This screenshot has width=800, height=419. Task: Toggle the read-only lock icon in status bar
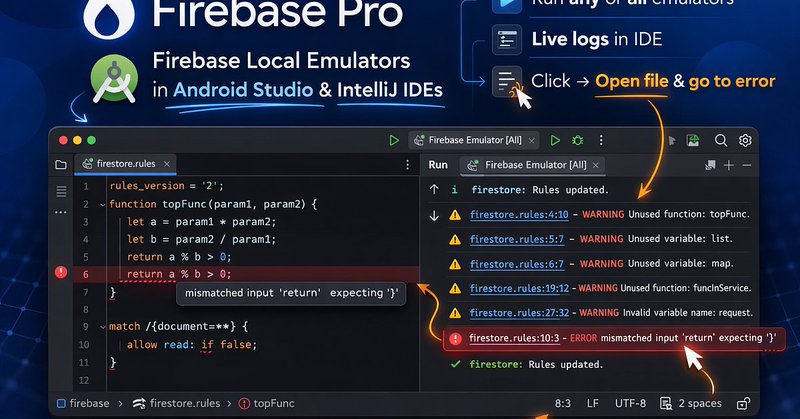click(x=743, y=404)
